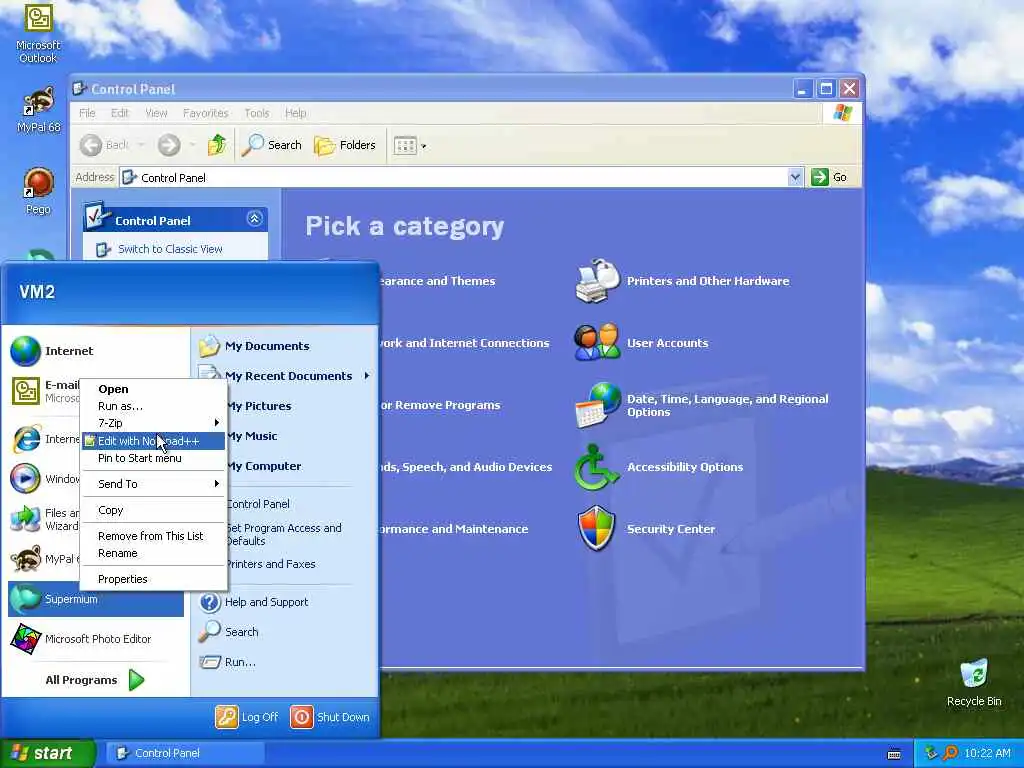
Task: Select the Pego desktop shortcut
Action: 38,191
